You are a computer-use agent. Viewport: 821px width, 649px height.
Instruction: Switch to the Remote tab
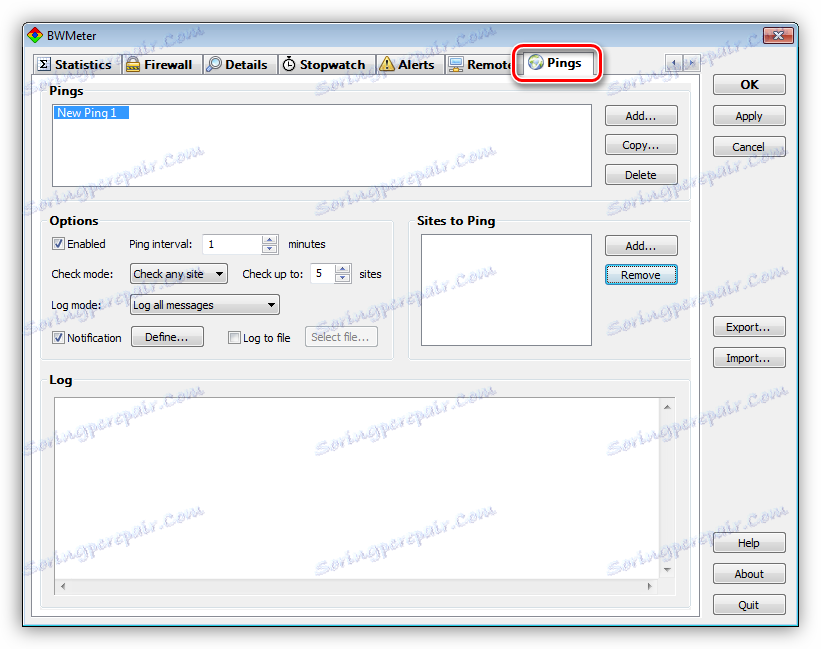click(x=479, y=64)
